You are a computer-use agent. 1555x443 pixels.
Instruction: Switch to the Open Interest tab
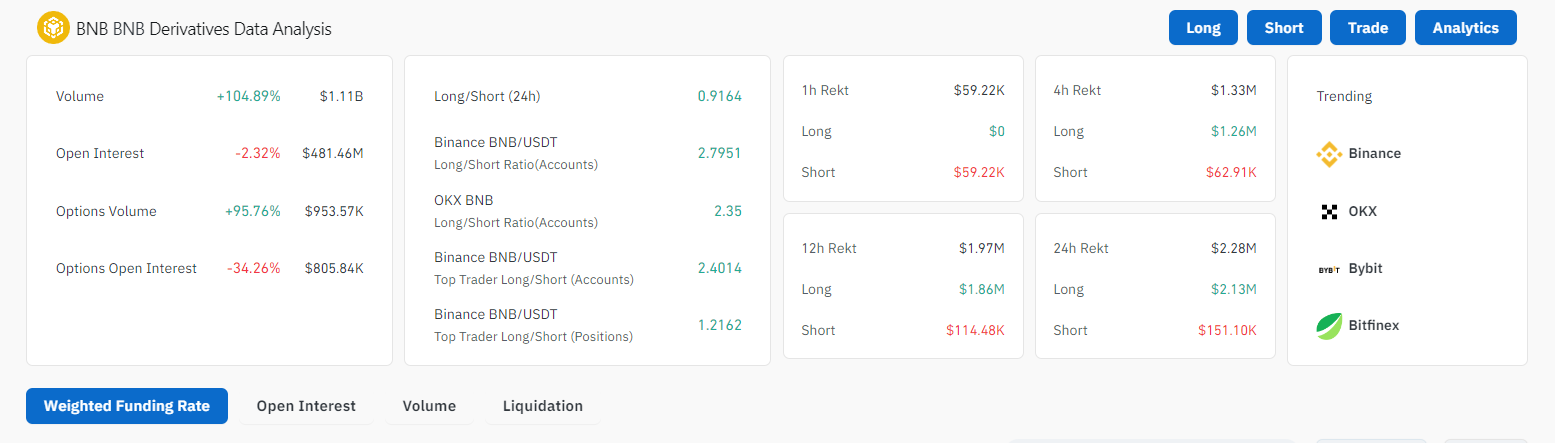306,406
